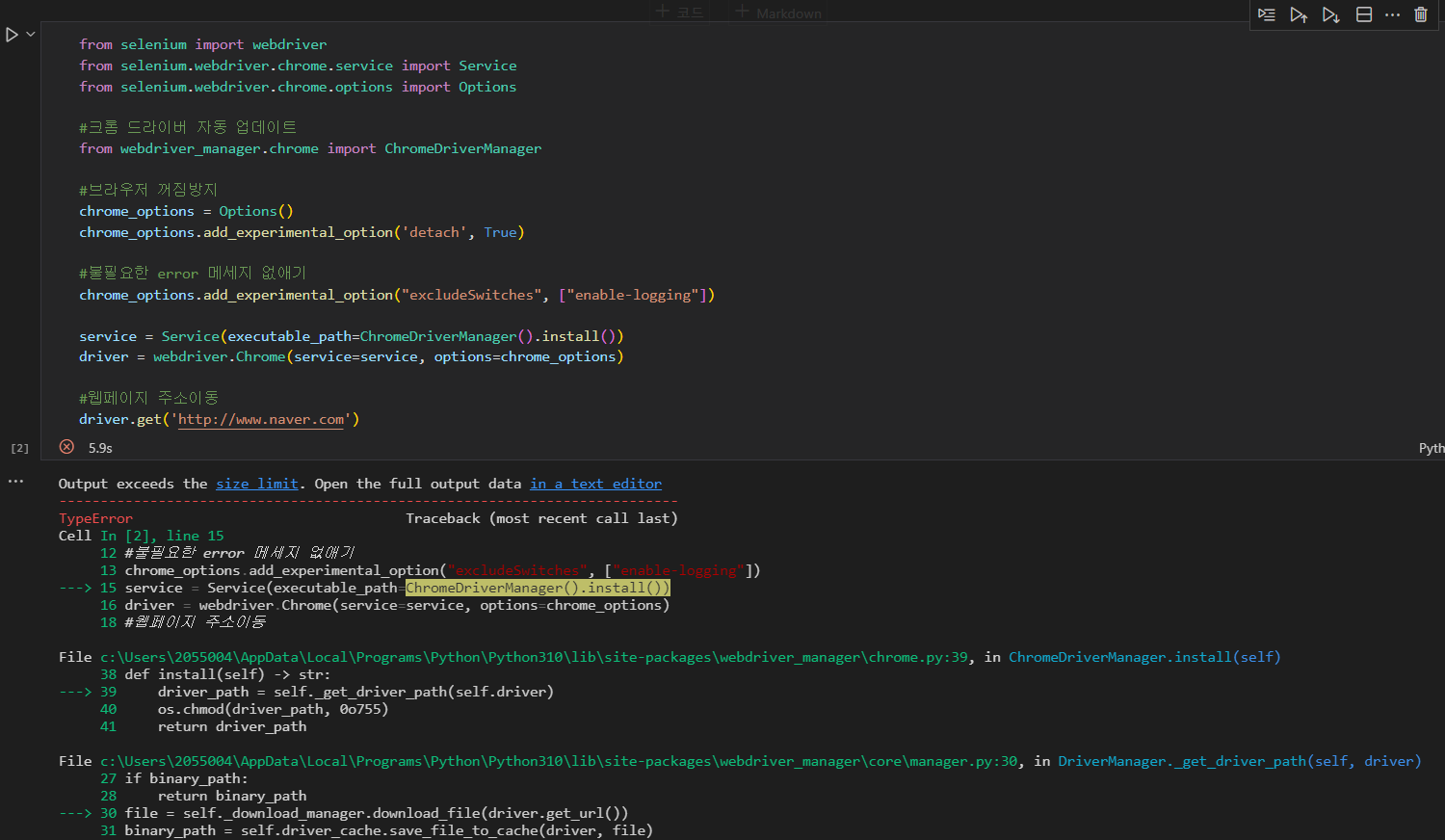Click 'driver = webdriver.Chrome' code line in cell
Viewport: 1445px width, 840px height.
click(352, 356)
